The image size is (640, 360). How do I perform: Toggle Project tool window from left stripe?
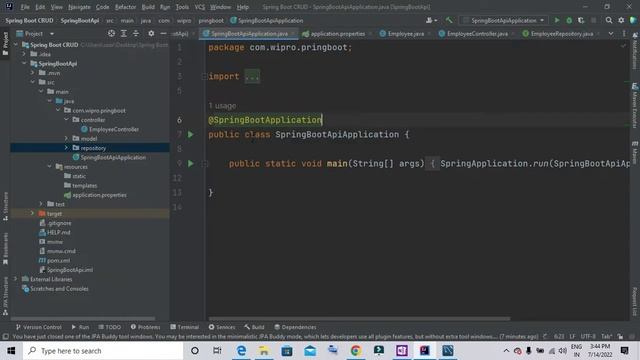[5, 43]
